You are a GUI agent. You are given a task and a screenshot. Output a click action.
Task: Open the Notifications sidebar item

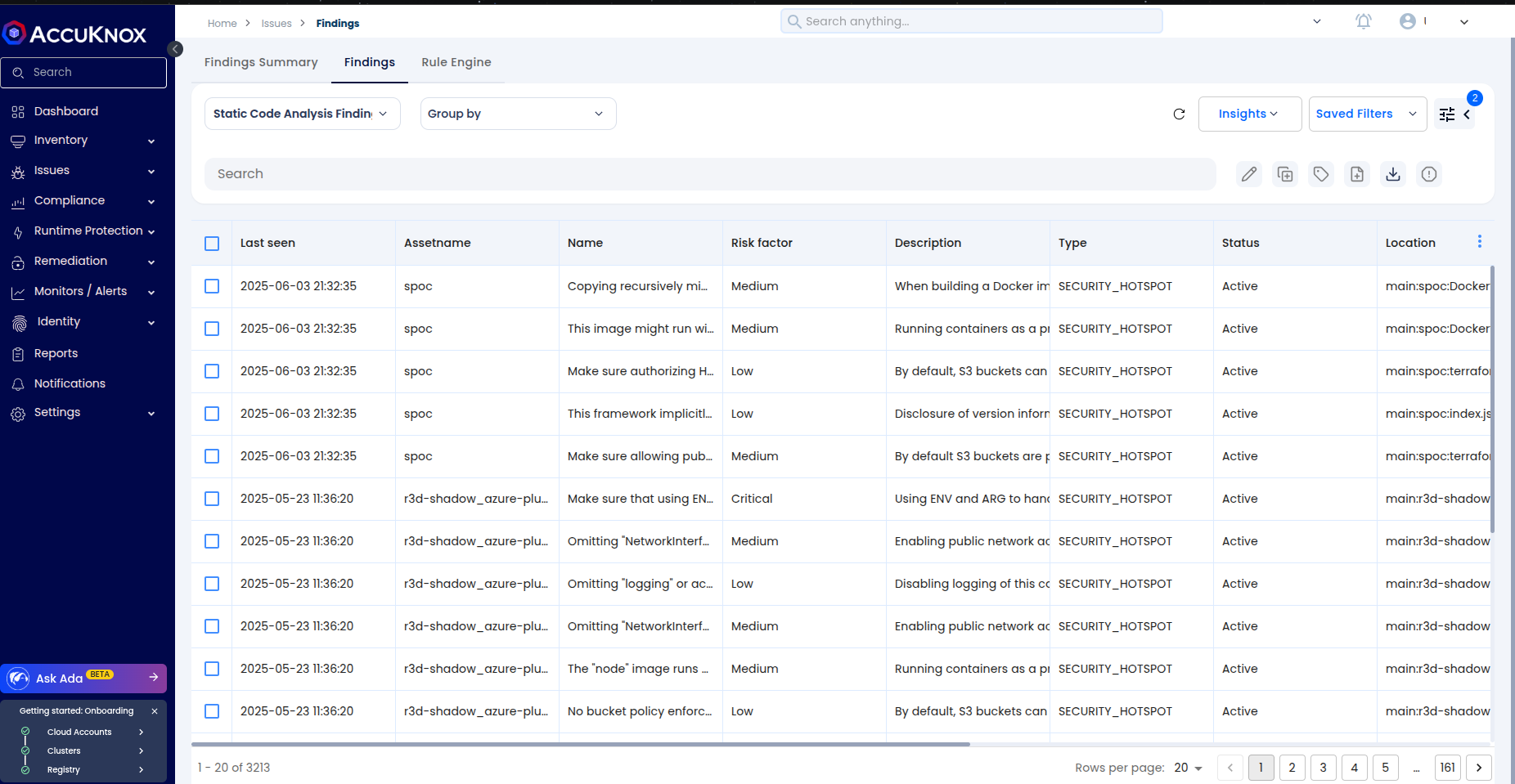click(70, 383)
